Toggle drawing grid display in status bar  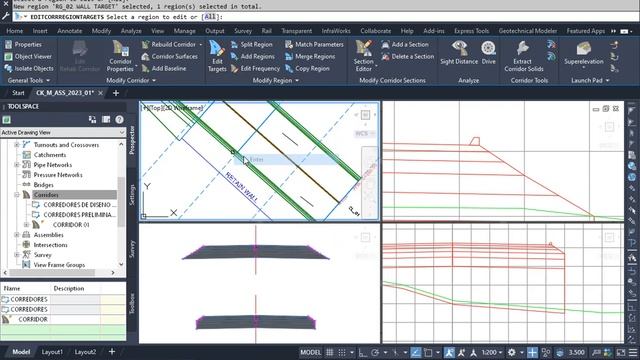pos(330,352)
